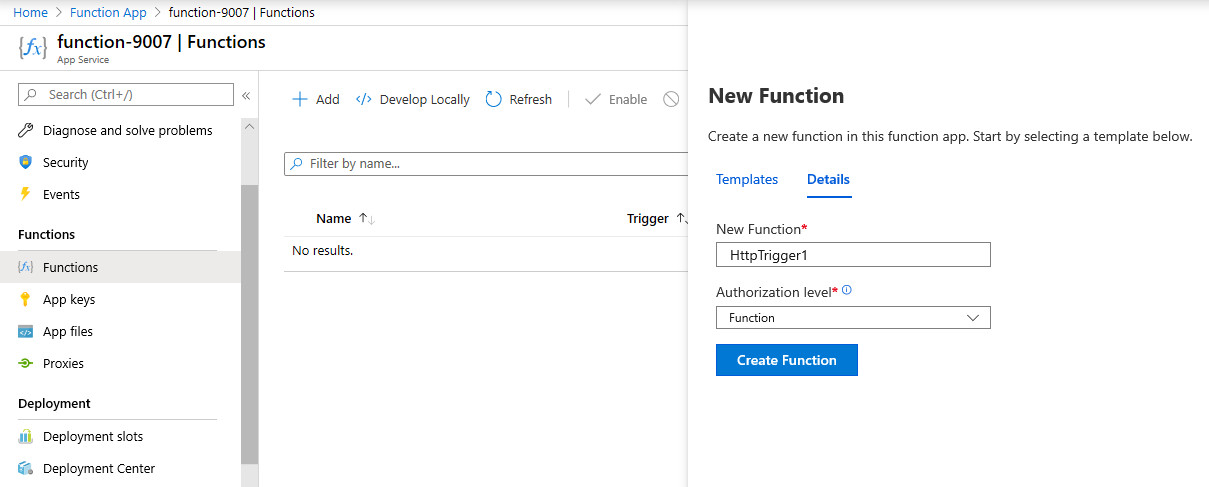Click function-9007 | Functions breadcrumb

point(241,12)
